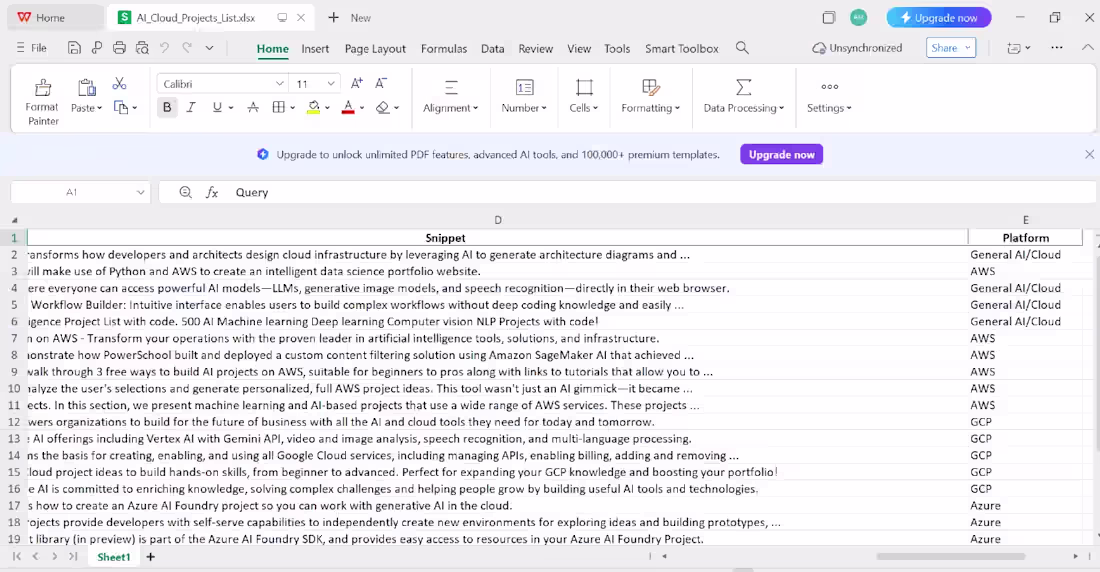Open New tab in title bar

(x=350, y=18)
